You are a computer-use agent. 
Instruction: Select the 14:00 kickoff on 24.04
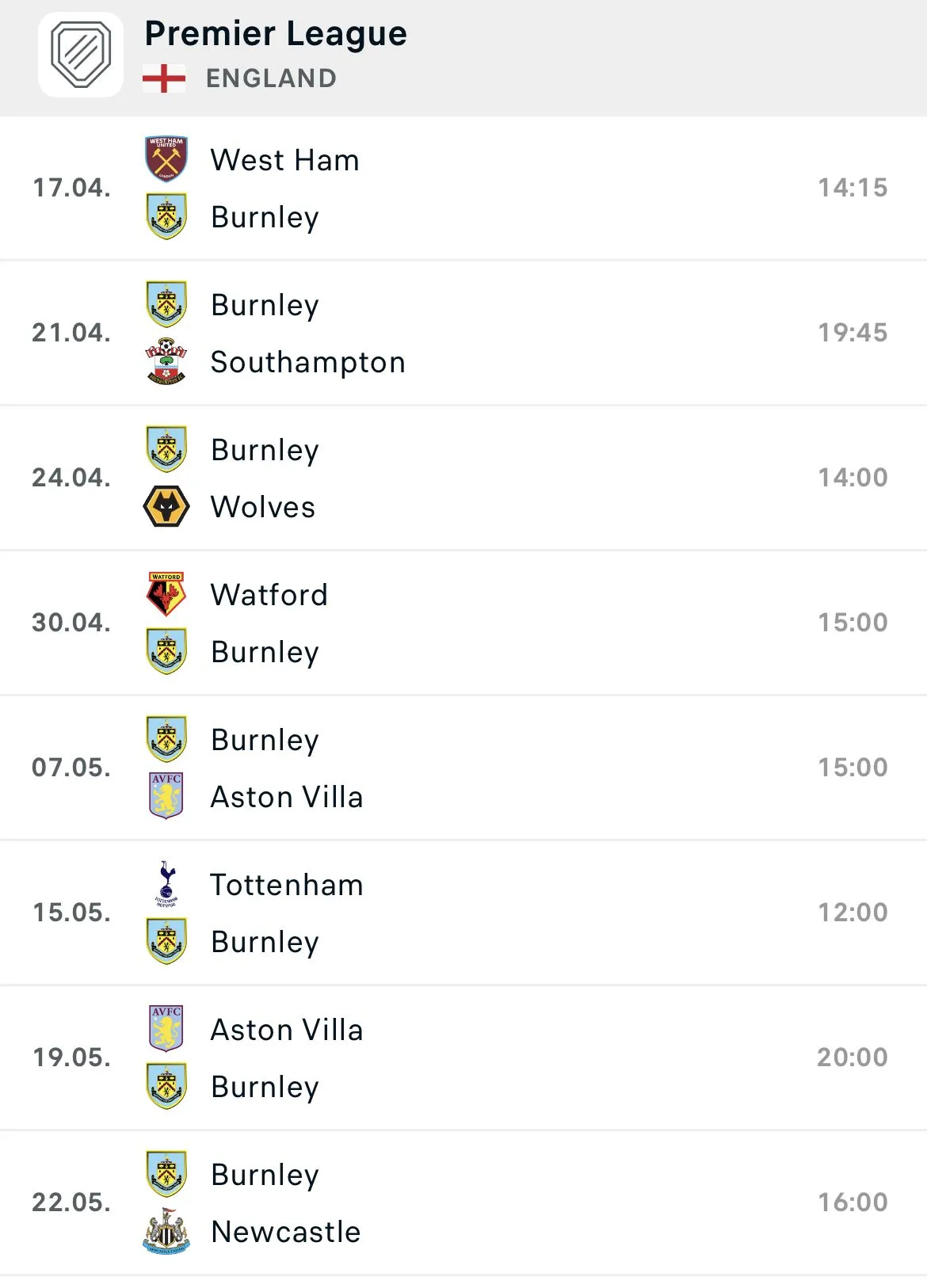point(853,477)
